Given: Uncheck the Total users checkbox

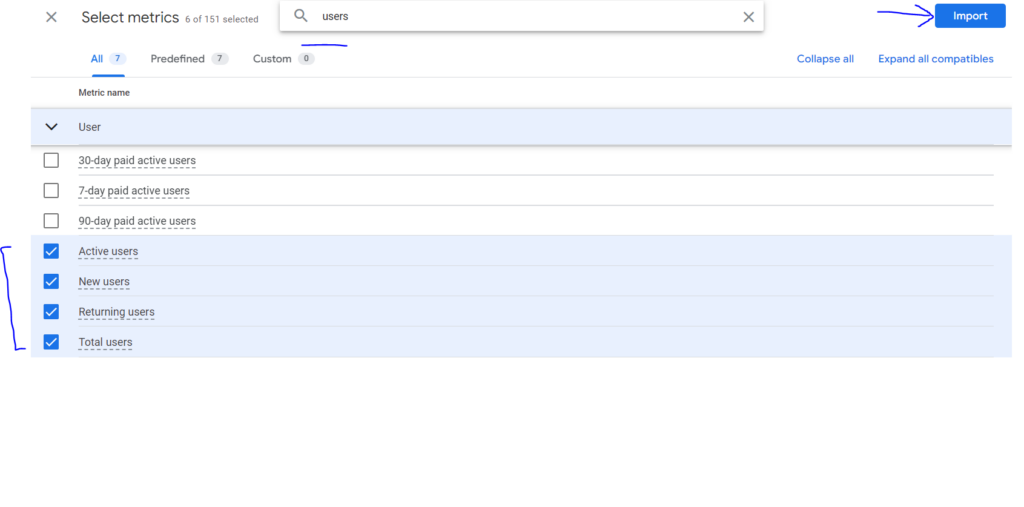Looking at the screenshot, I should click(x=51, y=342).
